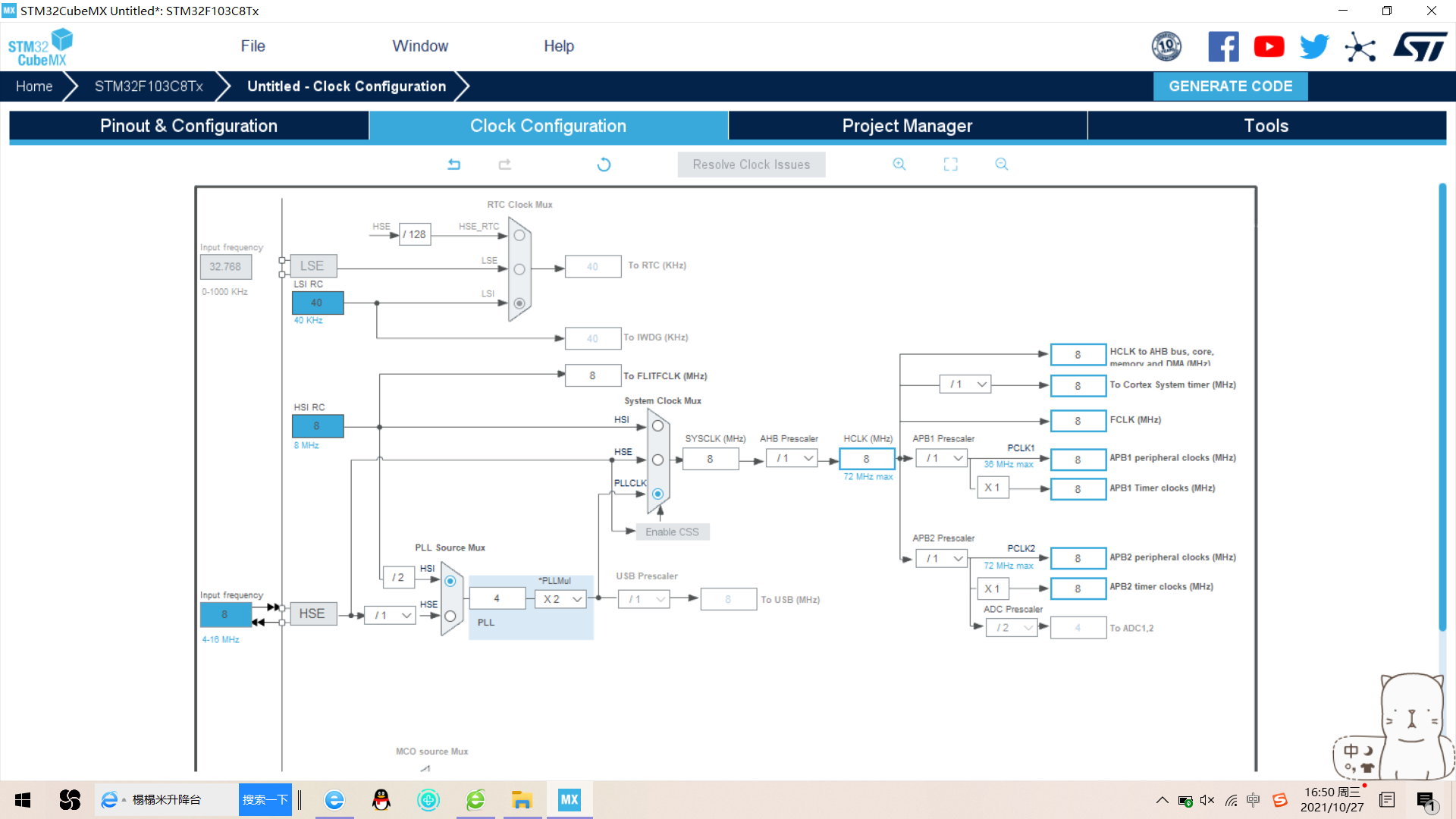Viewport: 1456px width, 819px height.
Task: Click the LSE oscillator block
Action: click(312, 266)
